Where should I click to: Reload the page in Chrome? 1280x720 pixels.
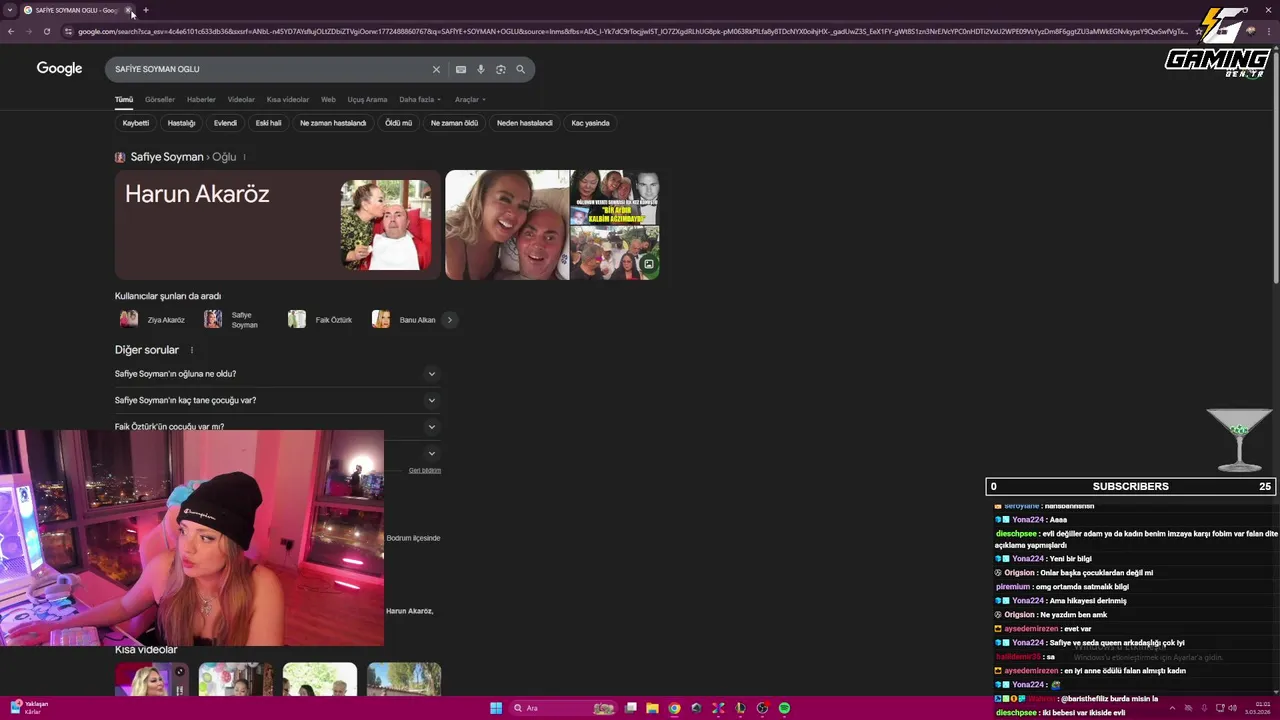pyautogui.click(x=46, y=31)
